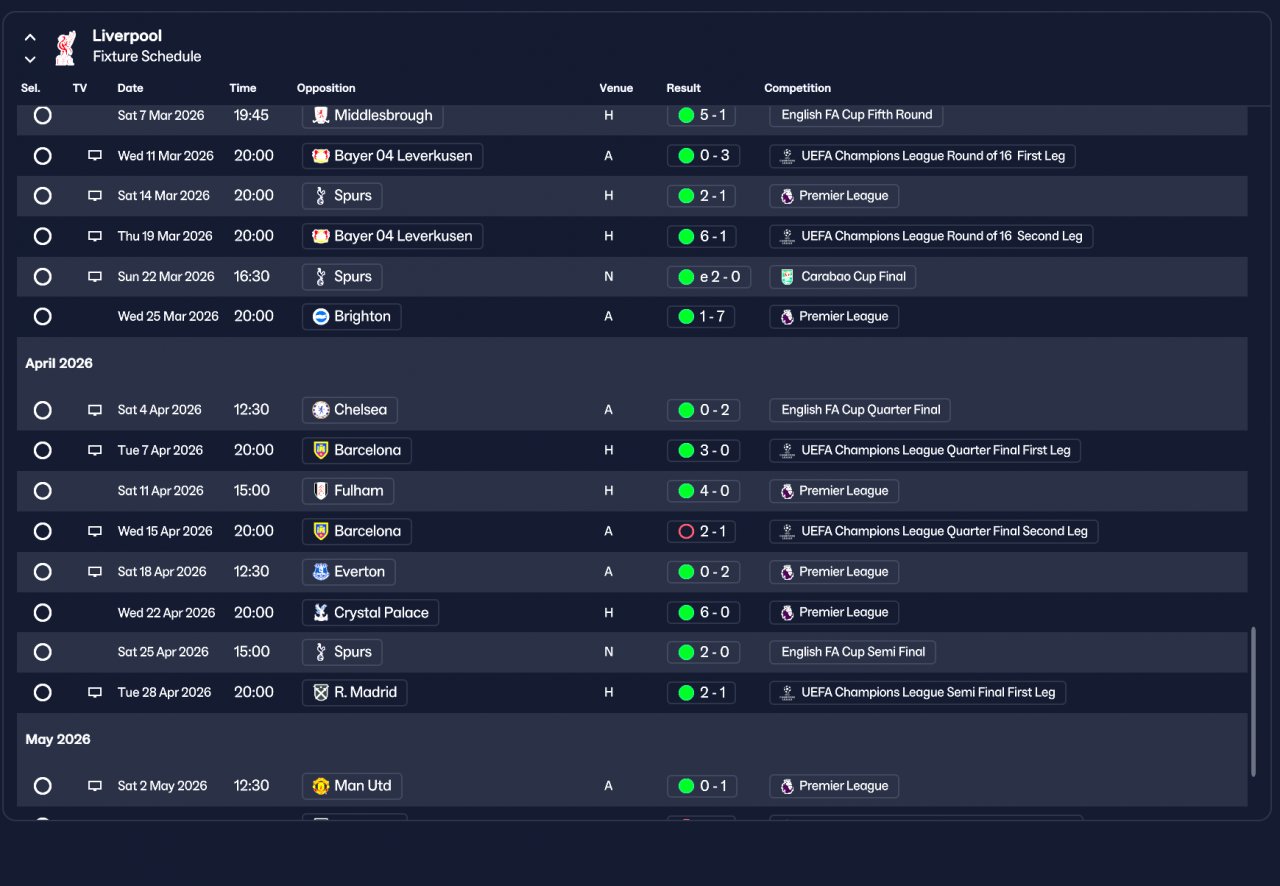The image size is (1280, 886).
Task: Open the Fulham opposition button
Action: point(348,491)
